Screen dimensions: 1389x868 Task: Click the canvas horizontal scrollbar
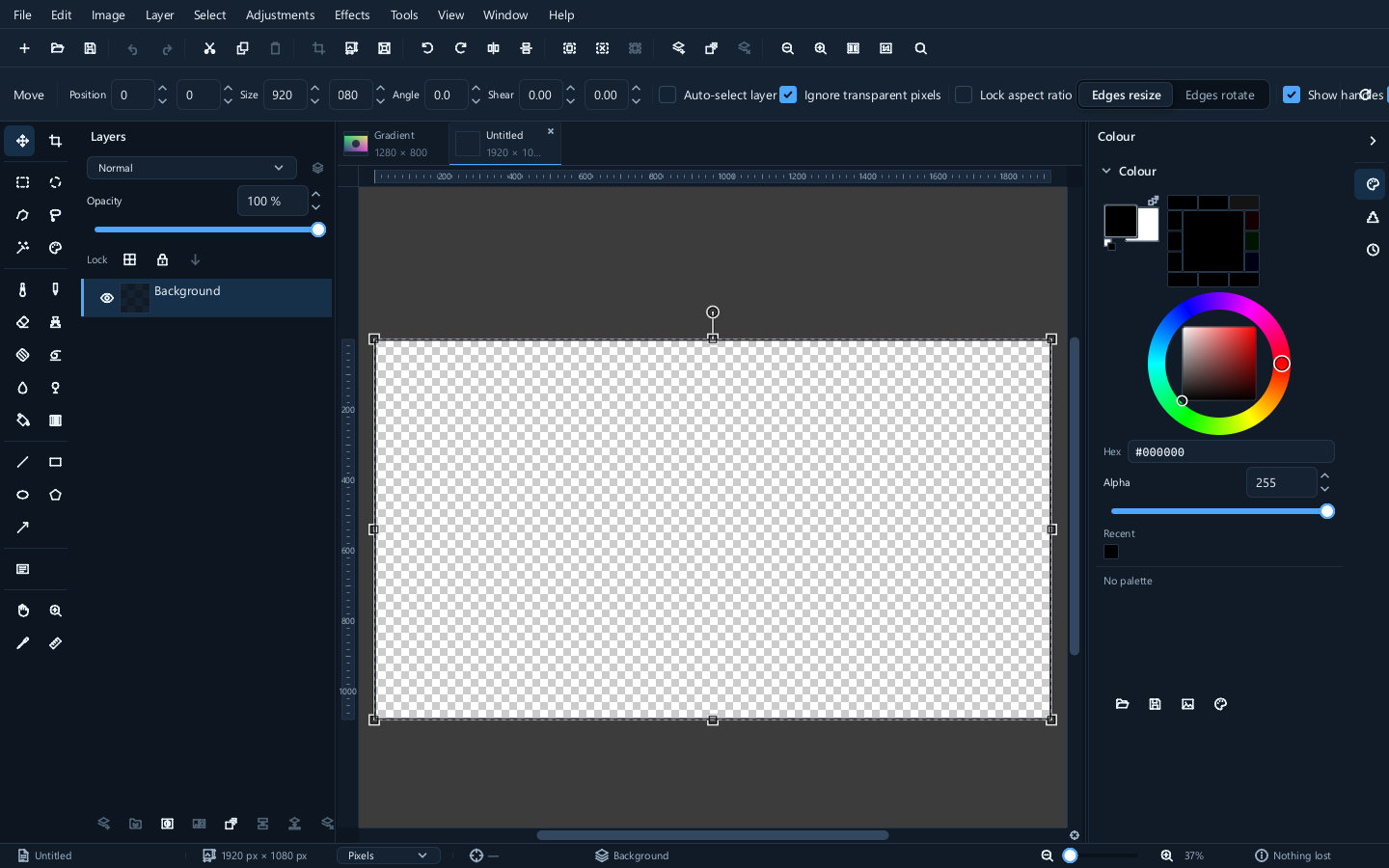712,835
